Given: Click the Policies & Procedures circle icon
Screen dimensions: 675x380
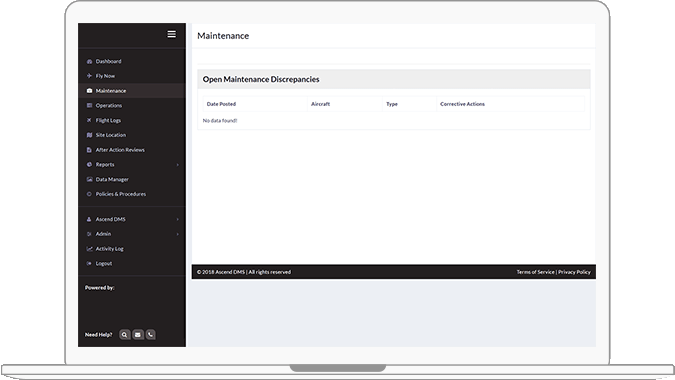Looking at the screenshot, I should coord(89,194).
